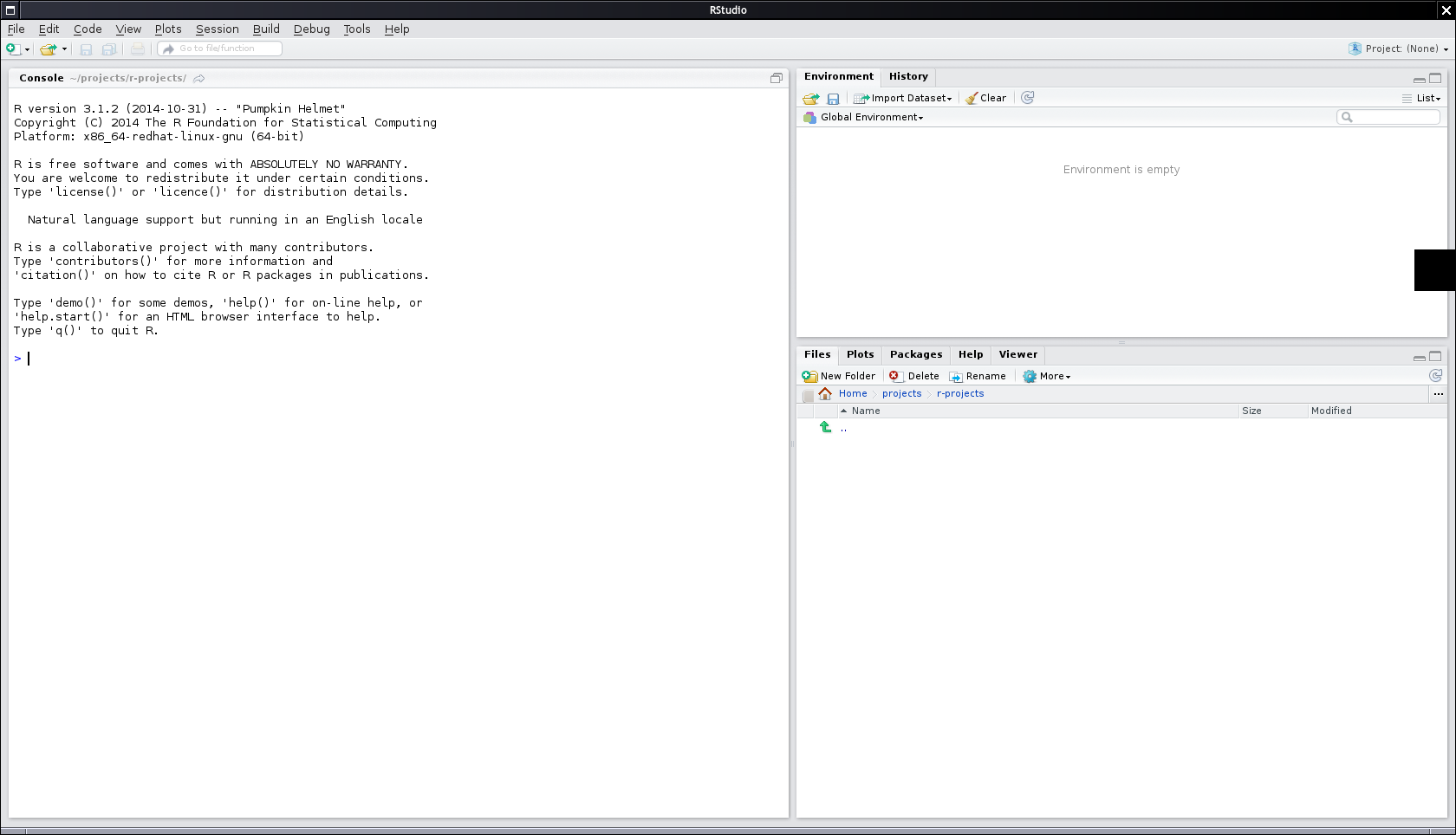The width and height of the screenshot is (1456, 835).
Task: Click the New File icon in main toolbar
Action: (13, 49)
